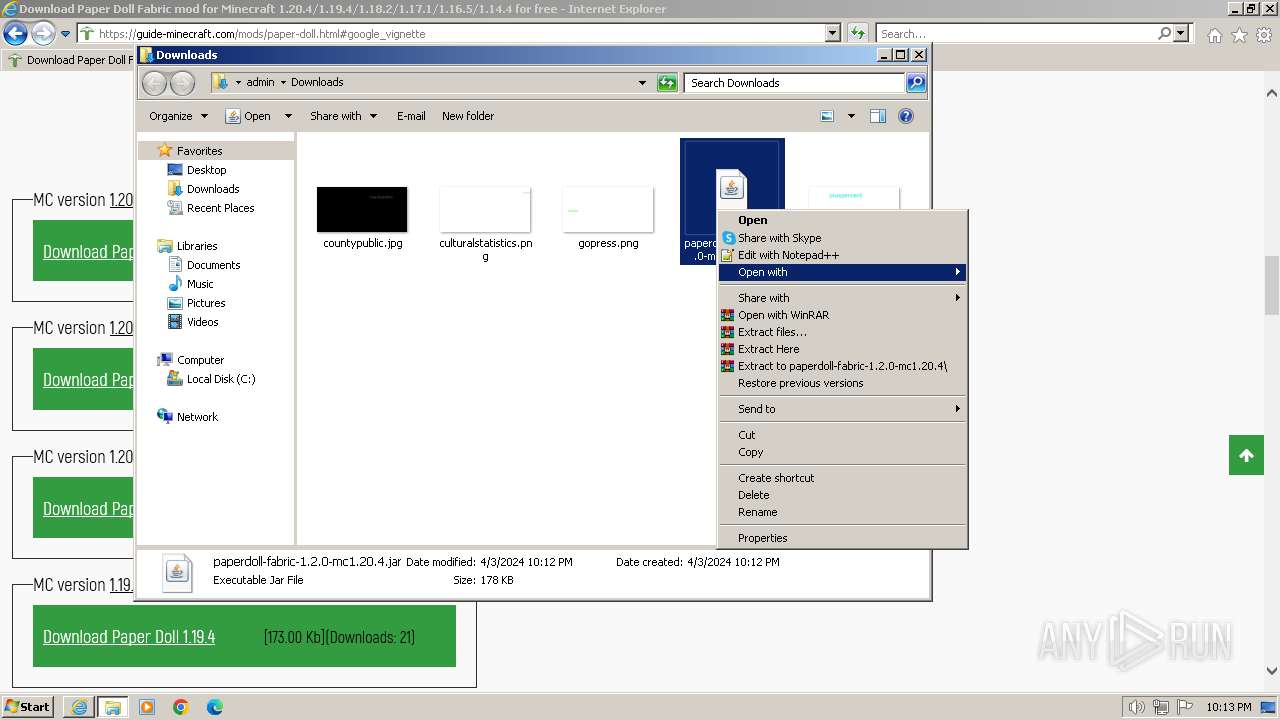Image resolution: width=1280 pixels, height=720 pixels.
Task: Create a 'New folder' in Downloads
Action: (468, 116)
